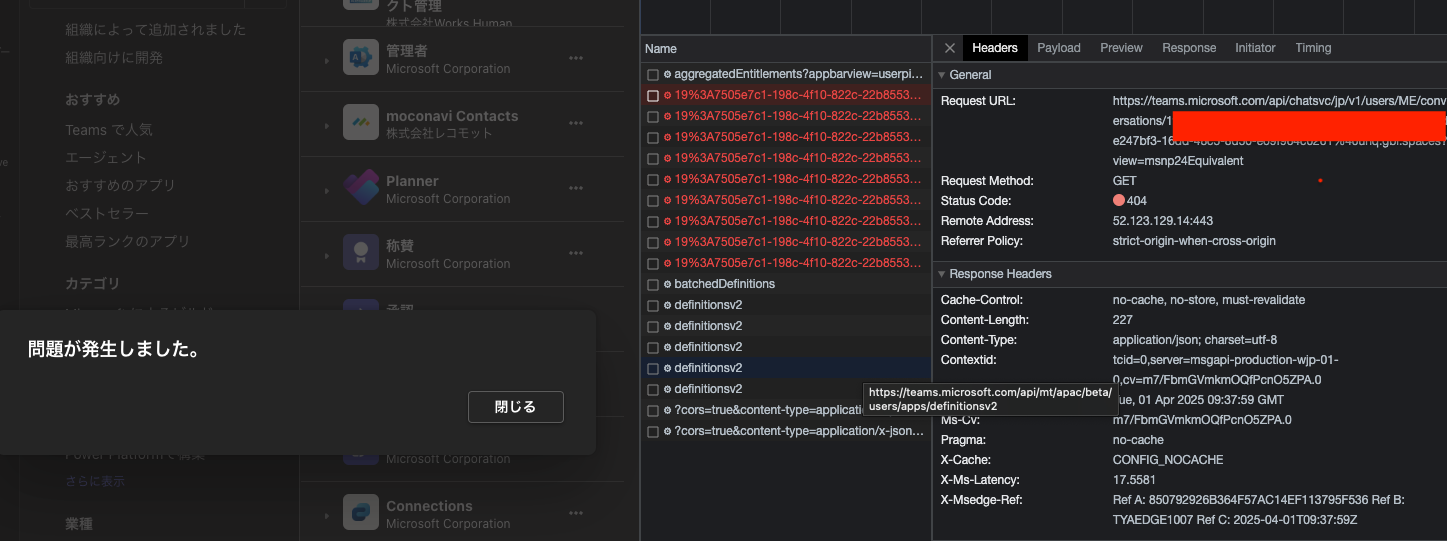
Task: Expand the 管理者 app row arrow
Action: pos(326,60)
